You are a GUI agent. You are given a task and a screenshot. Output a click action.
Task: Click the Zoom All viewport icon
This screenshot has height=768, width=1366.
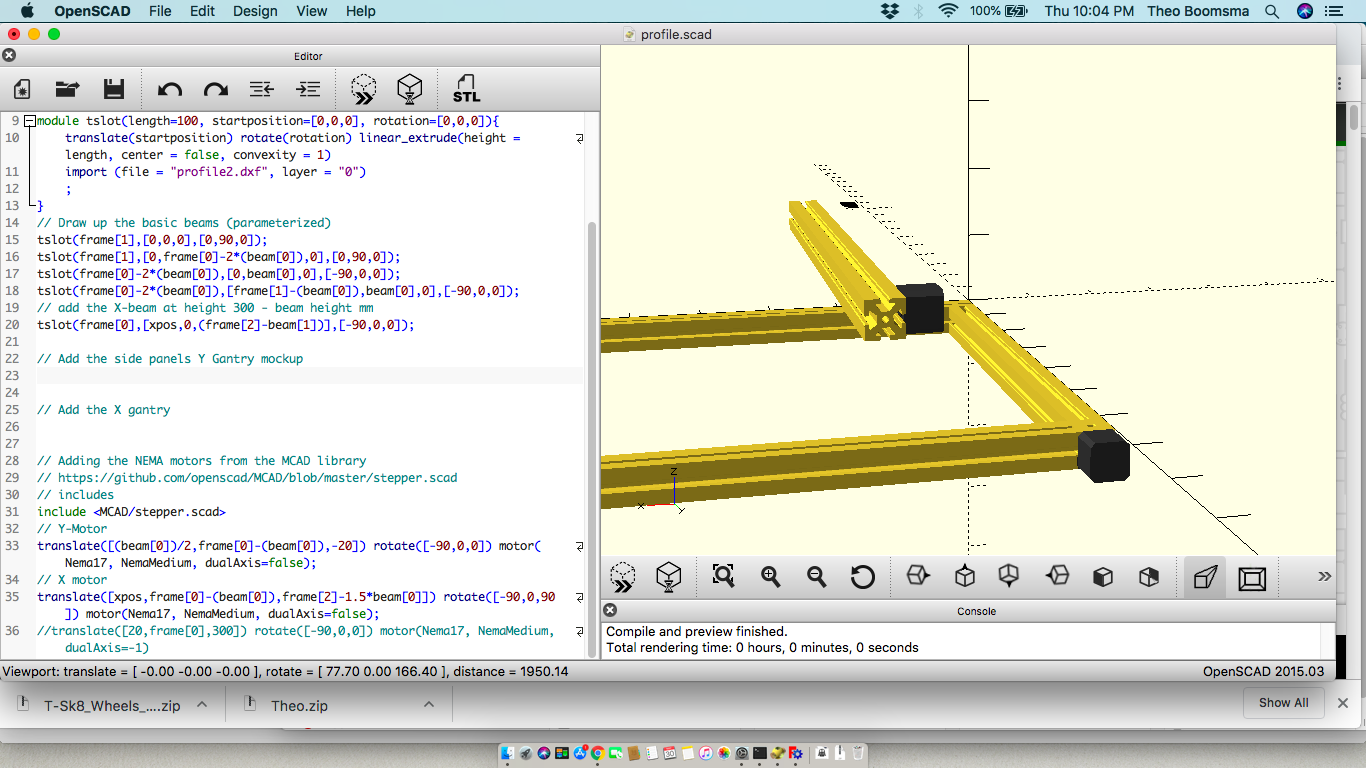[x=722, y=576]
